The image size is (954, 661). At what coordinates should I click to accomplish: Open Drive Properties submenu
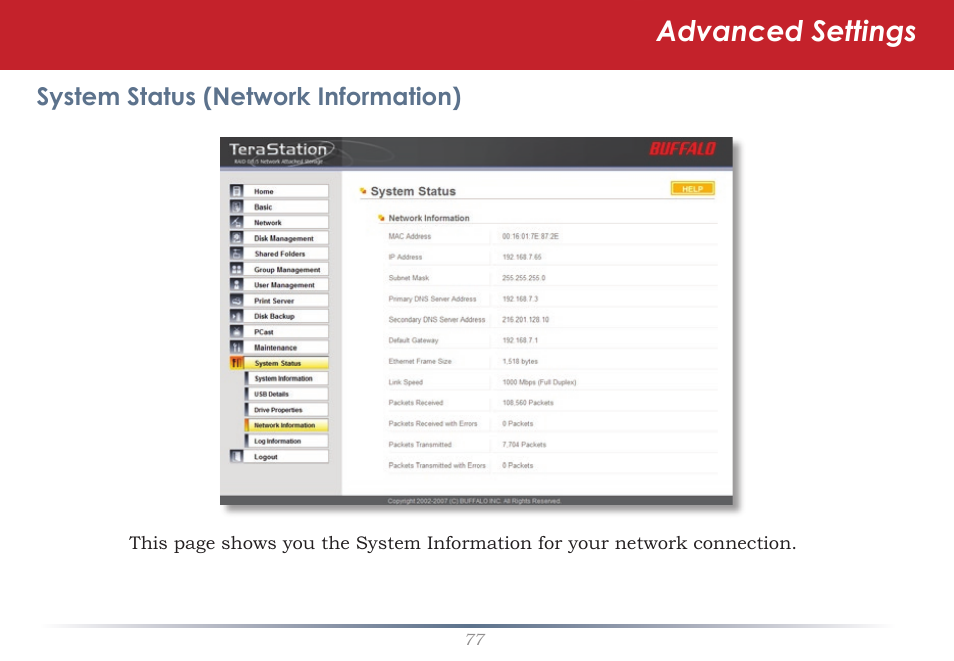tap(287, 410)
